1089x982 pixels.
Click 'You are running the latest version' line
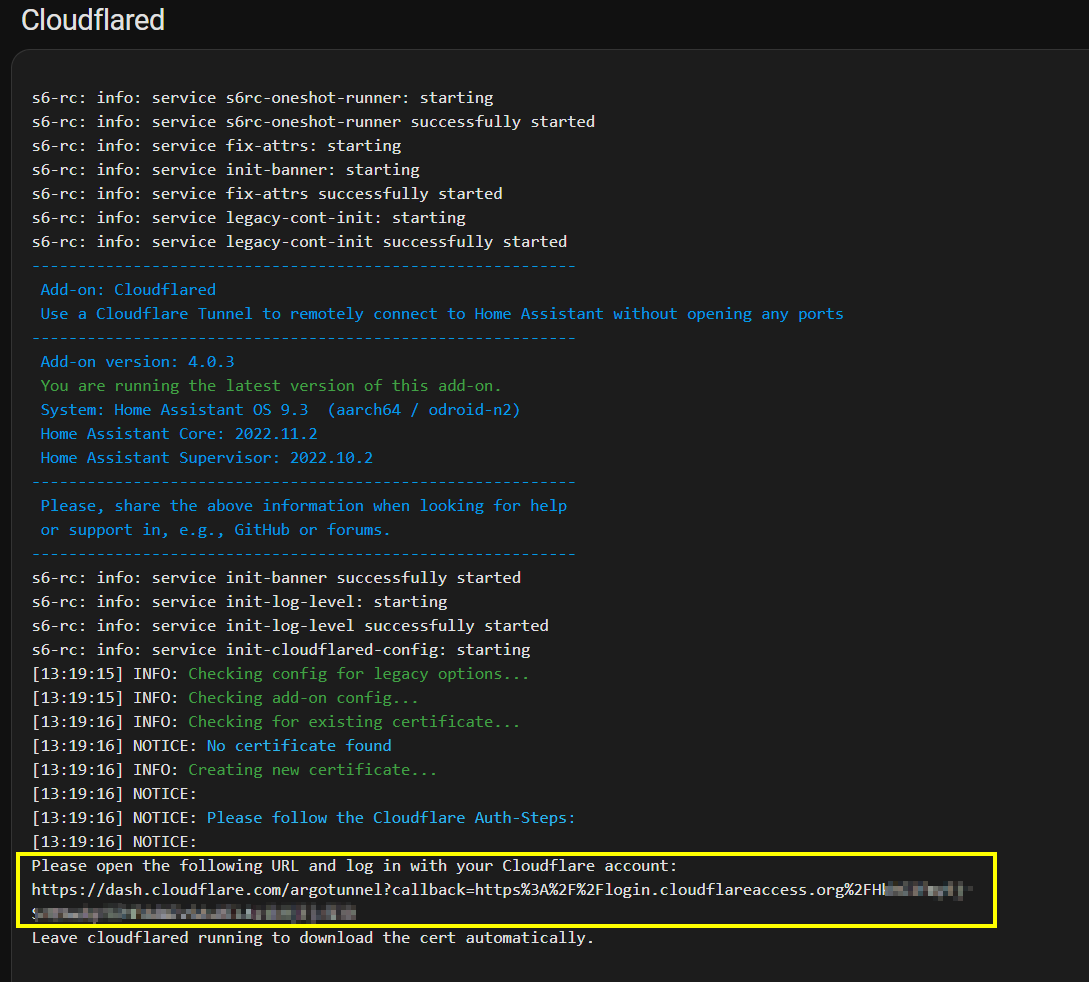click(x=271, y=386)
